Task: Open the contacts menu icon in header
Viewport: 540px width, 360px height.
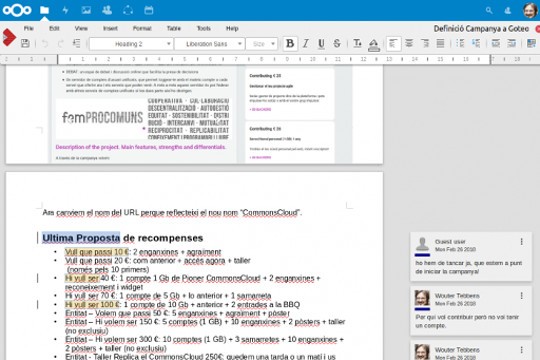Action: 508,11
